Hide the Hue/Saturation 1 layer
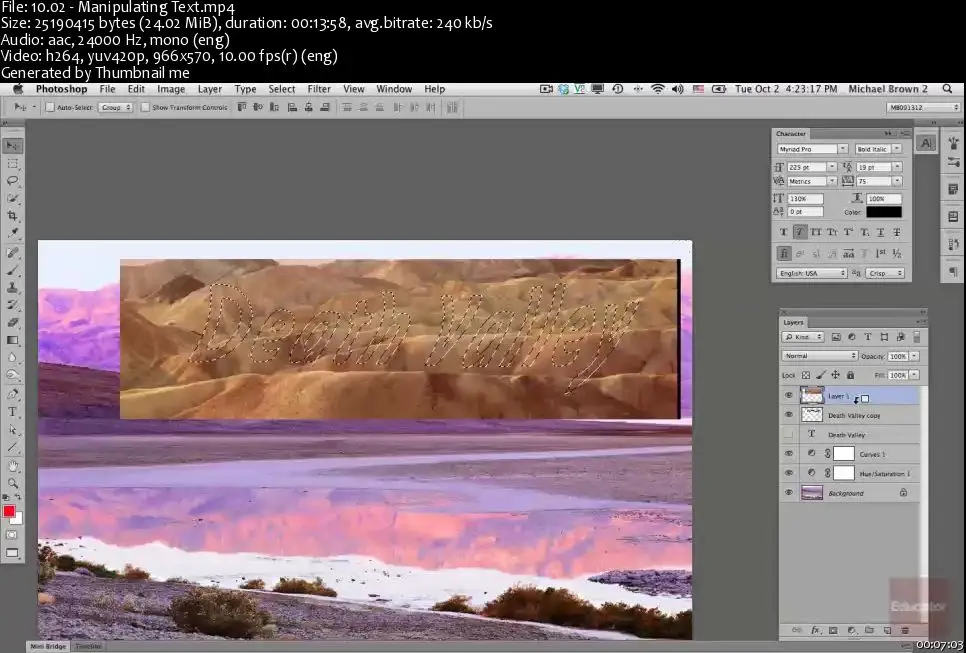 pos(789,473)
